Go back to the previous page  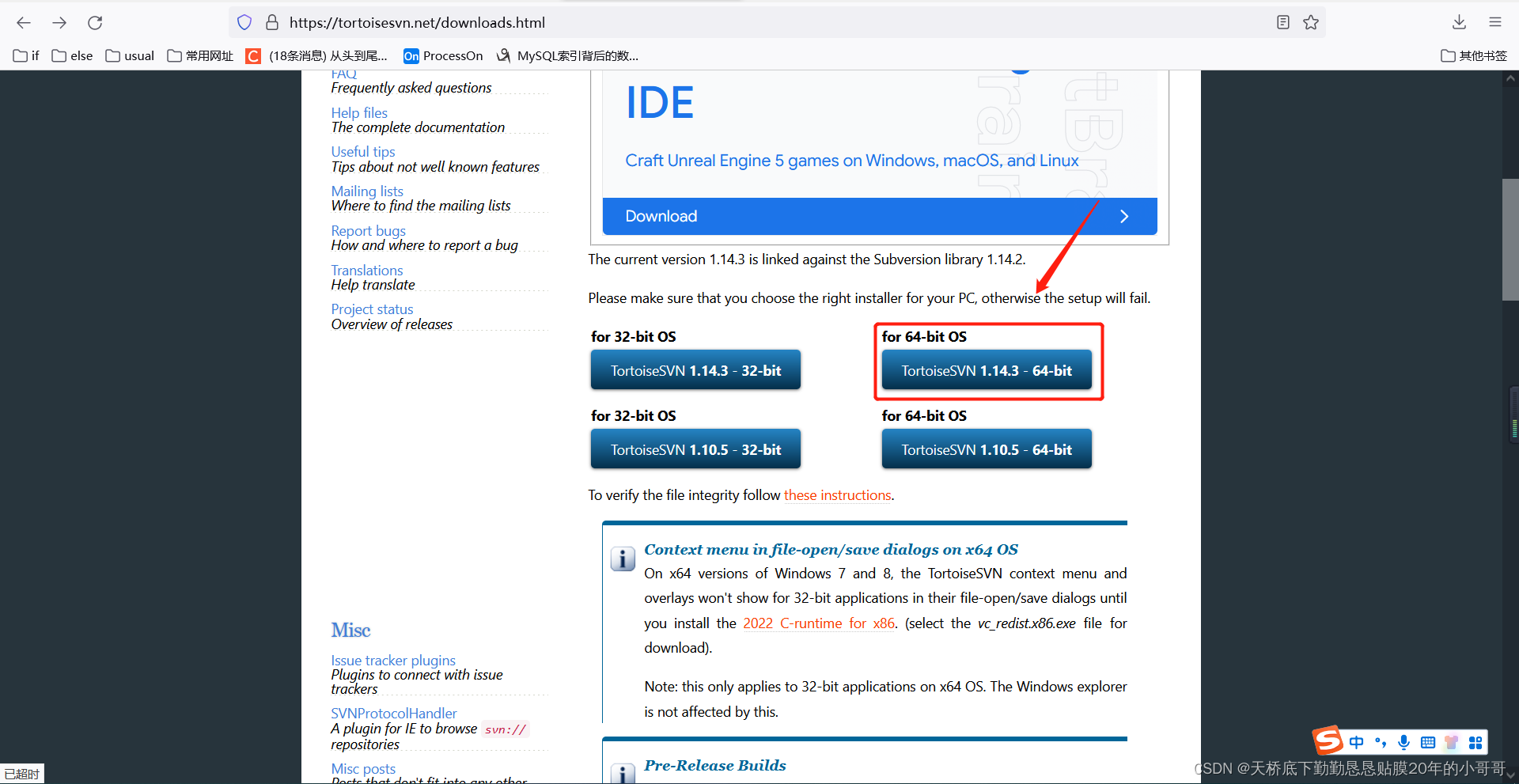click(24, 23)
